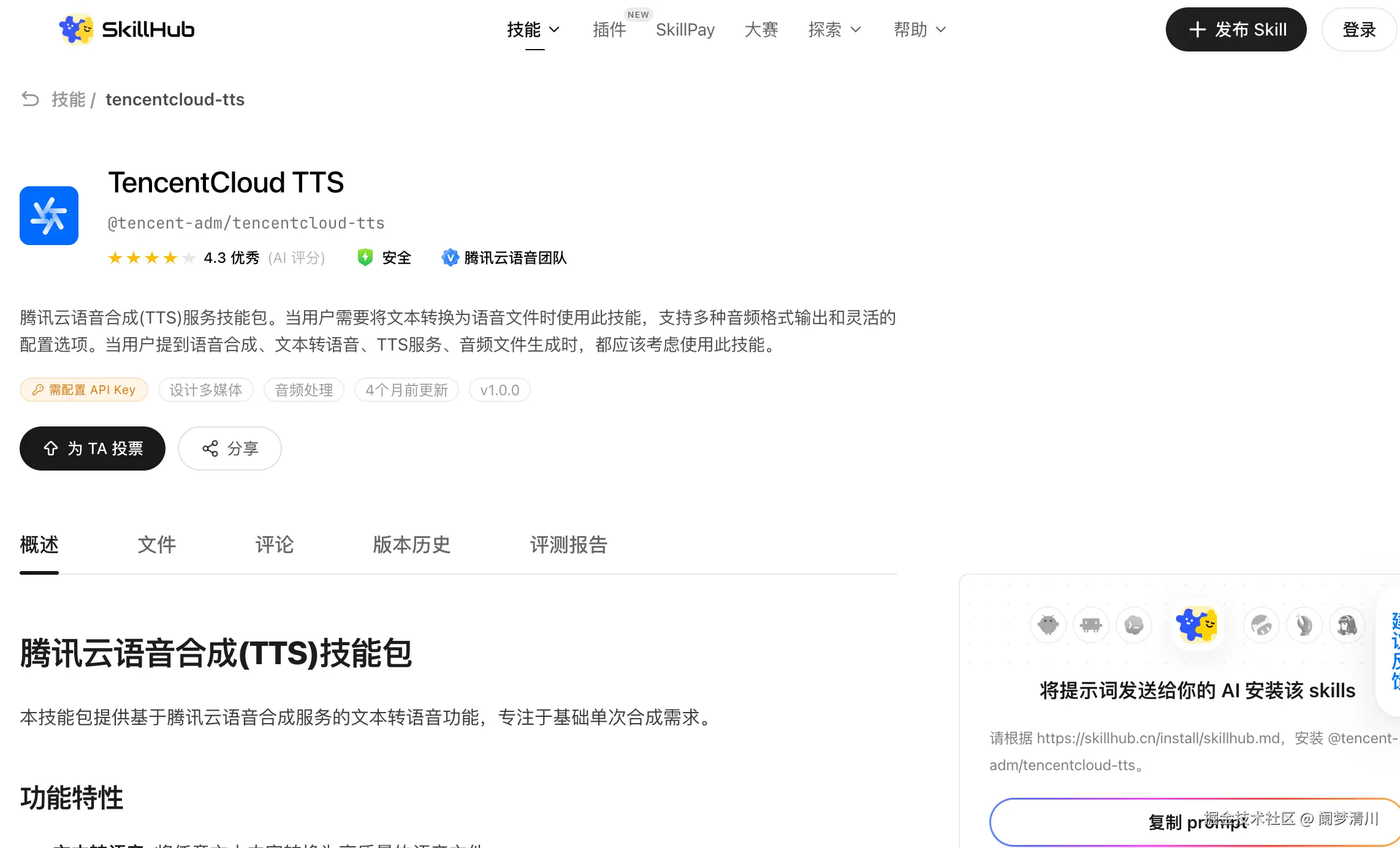
Task: Select the round antenna robot agent icon
Action: coord(1048,625)
